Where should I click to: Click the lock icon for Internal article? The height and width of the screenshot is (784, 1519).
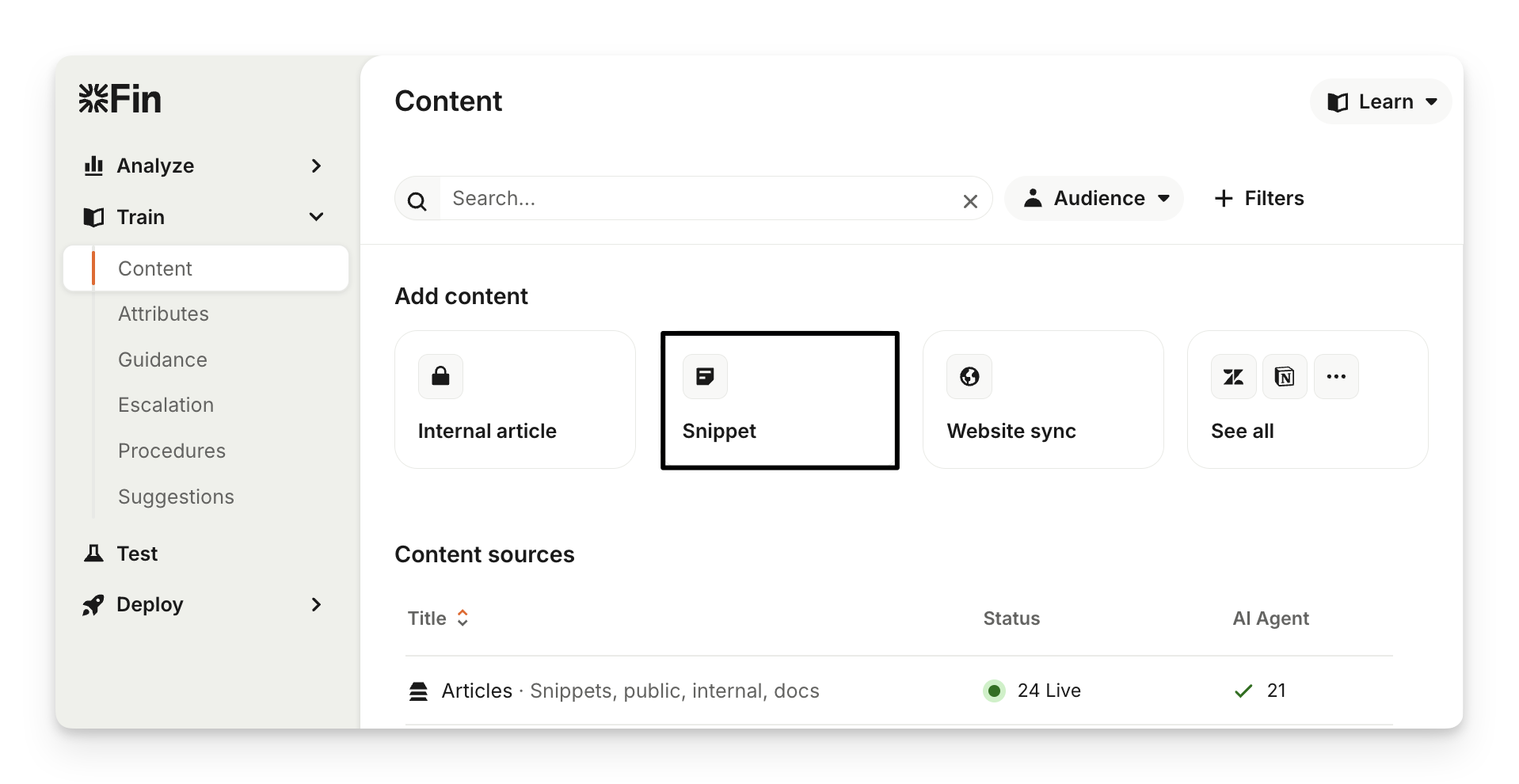440,377
